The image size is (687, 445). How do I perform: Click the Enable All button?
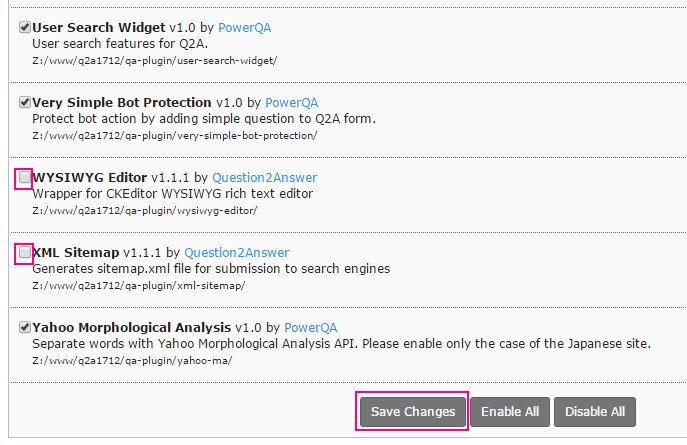510,412
